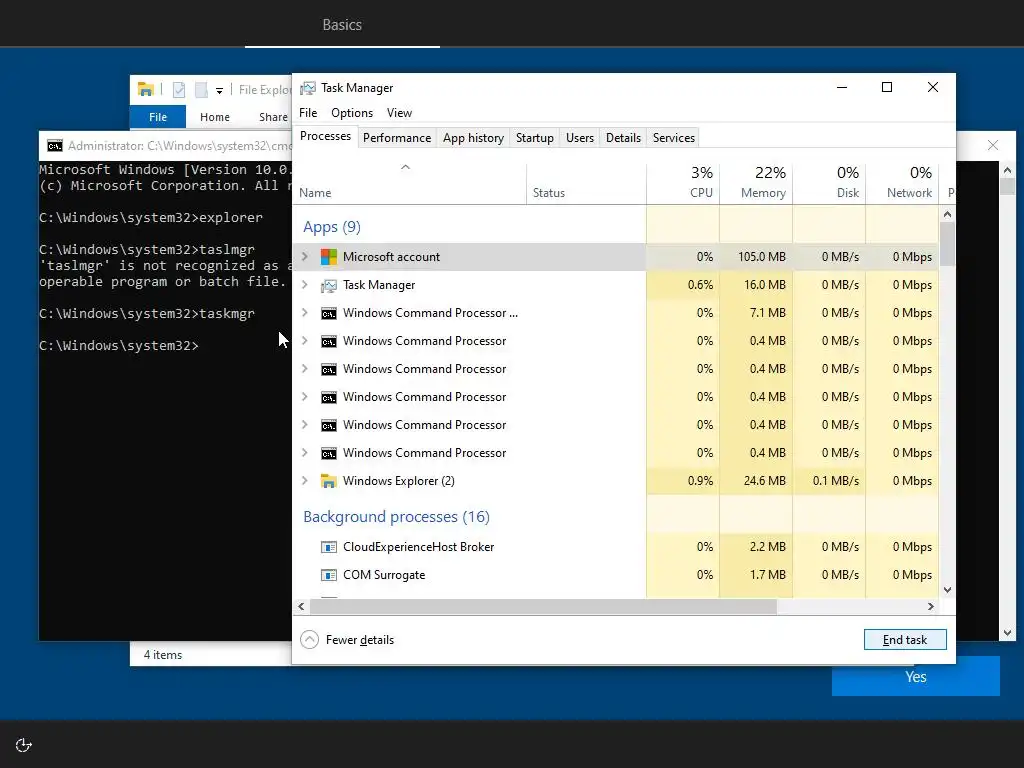Screen dimensions: 1024x768
Task: Expand the Windows Explorer (2) row
Action: point(304,481)
